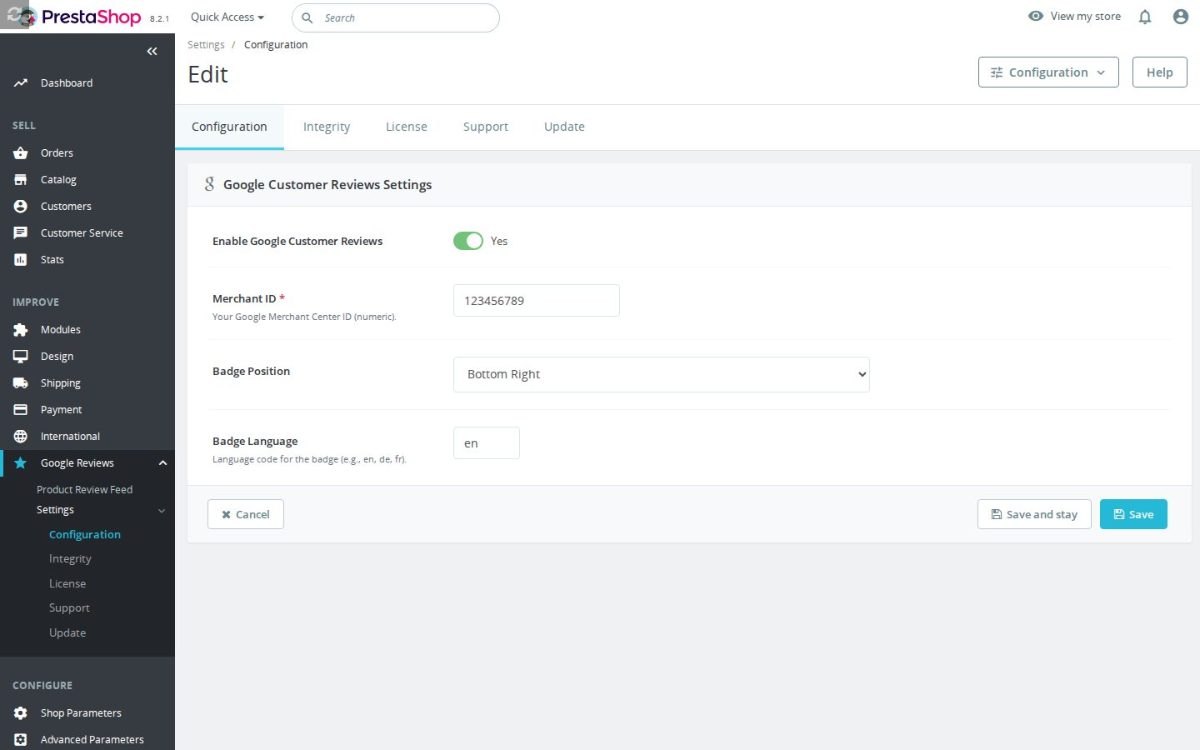This screenshot has width=1200, height=750.
Task: Open the Configuration dropdown button in header
Action: 1048,72
